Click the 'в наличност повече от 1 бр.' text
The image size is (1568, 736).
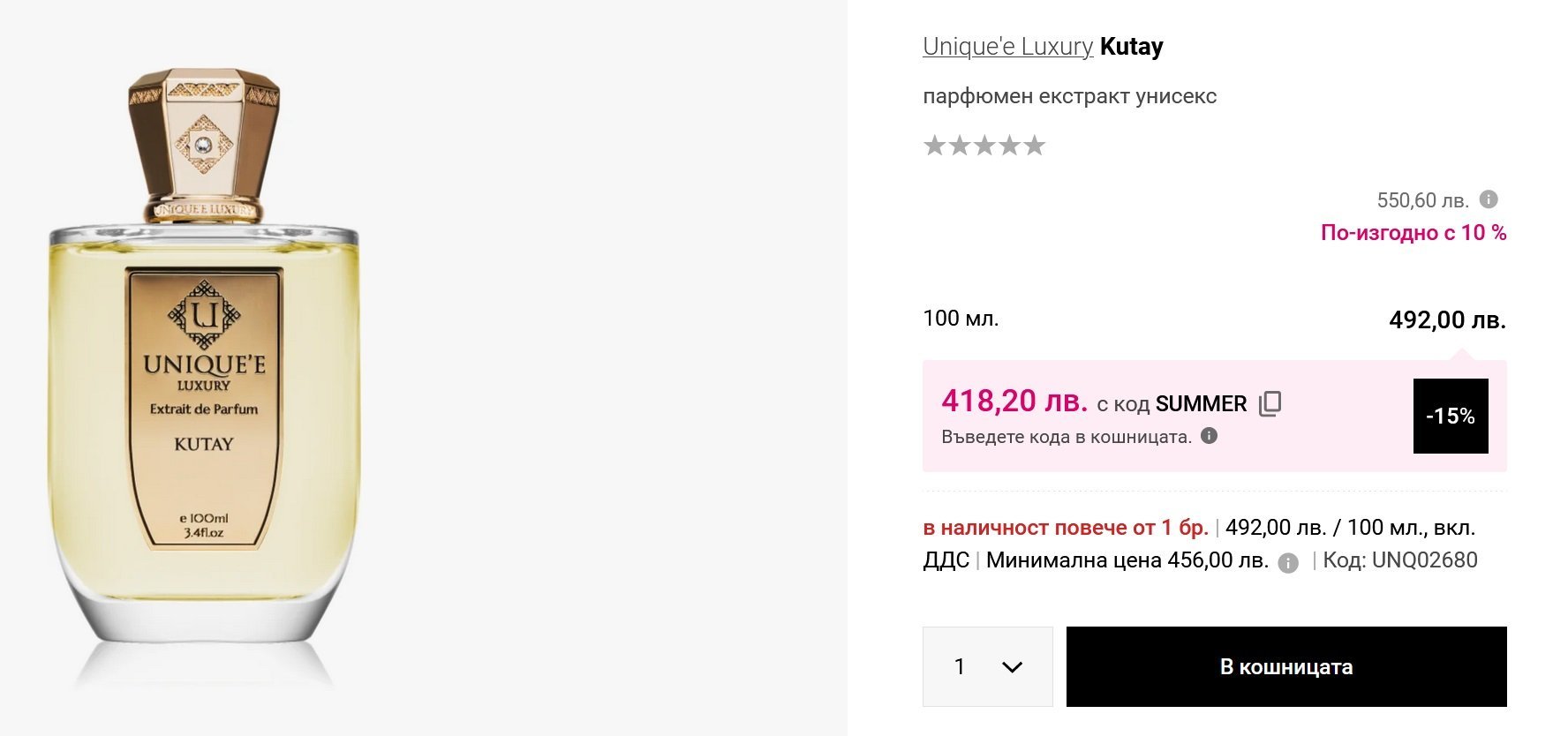(1065, 528)
